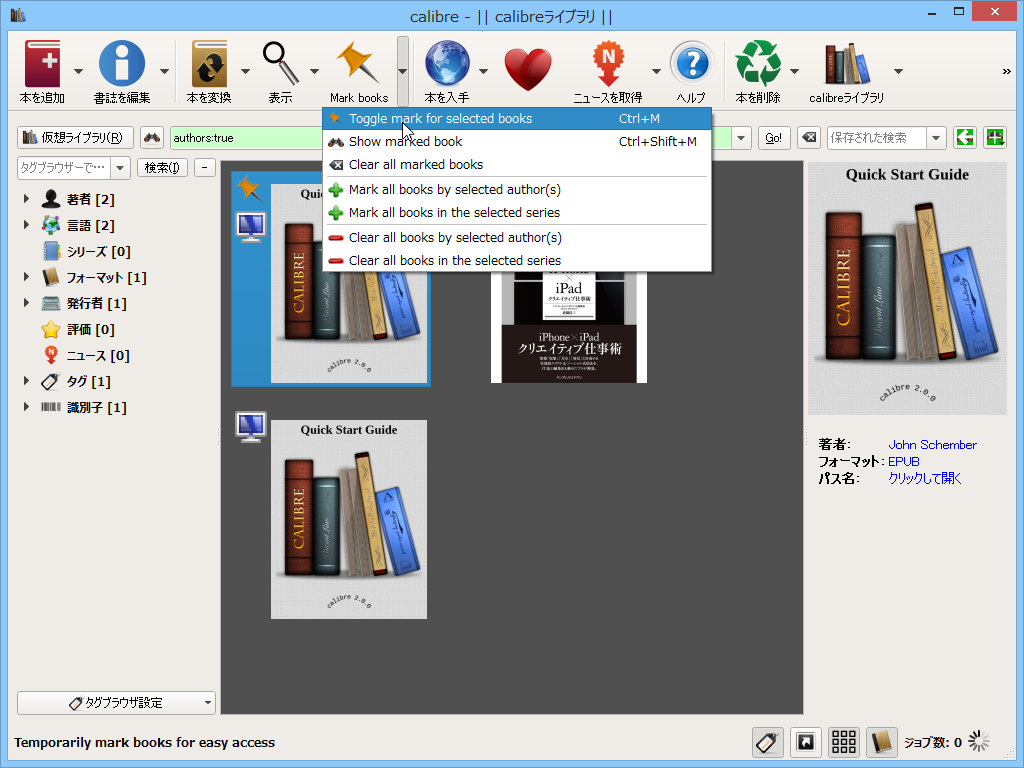Click the Convert books icon
This screenshot has width=1024, height=768.
coord(209,64)
